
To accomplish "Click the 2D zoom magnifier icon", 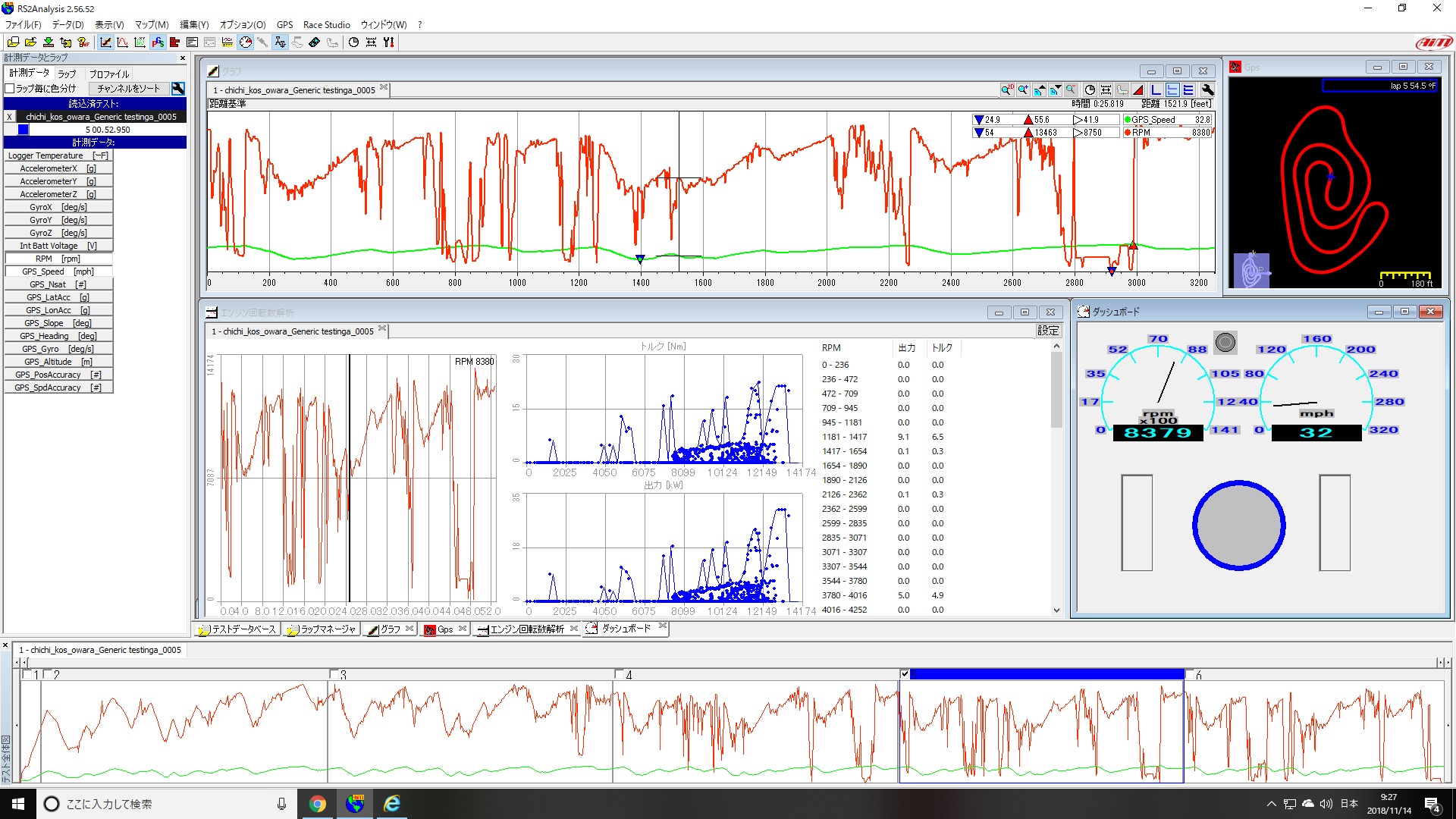I will (1007, 89).
